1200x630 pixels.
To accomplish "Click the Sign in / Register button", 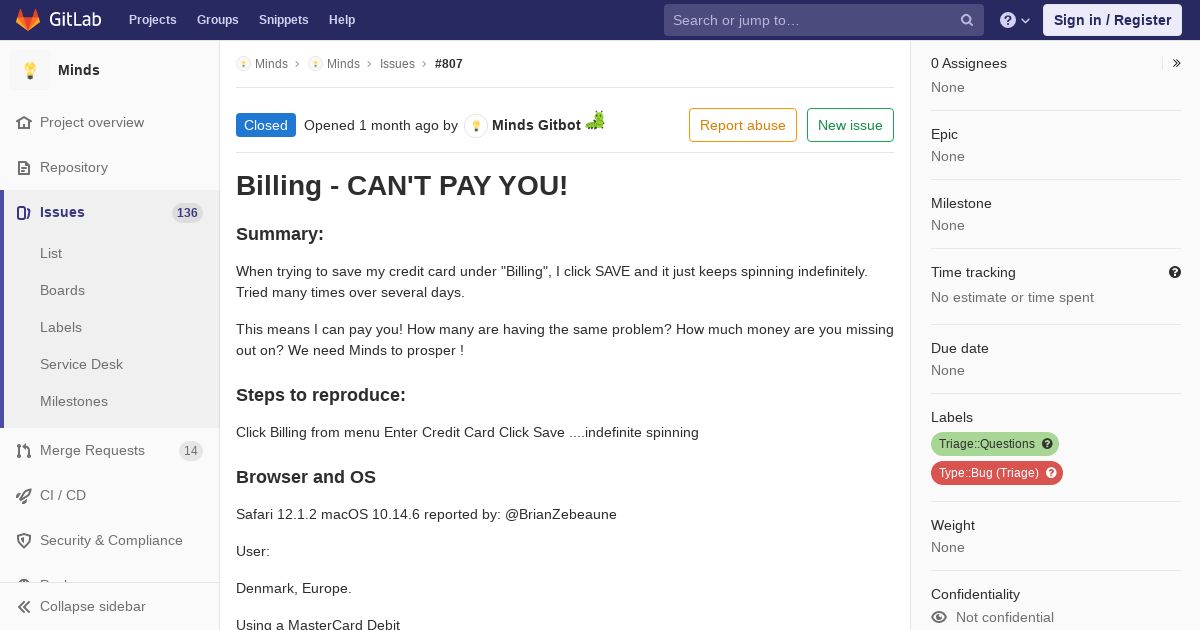I will pyautogui.click(x=1112, y=20).
